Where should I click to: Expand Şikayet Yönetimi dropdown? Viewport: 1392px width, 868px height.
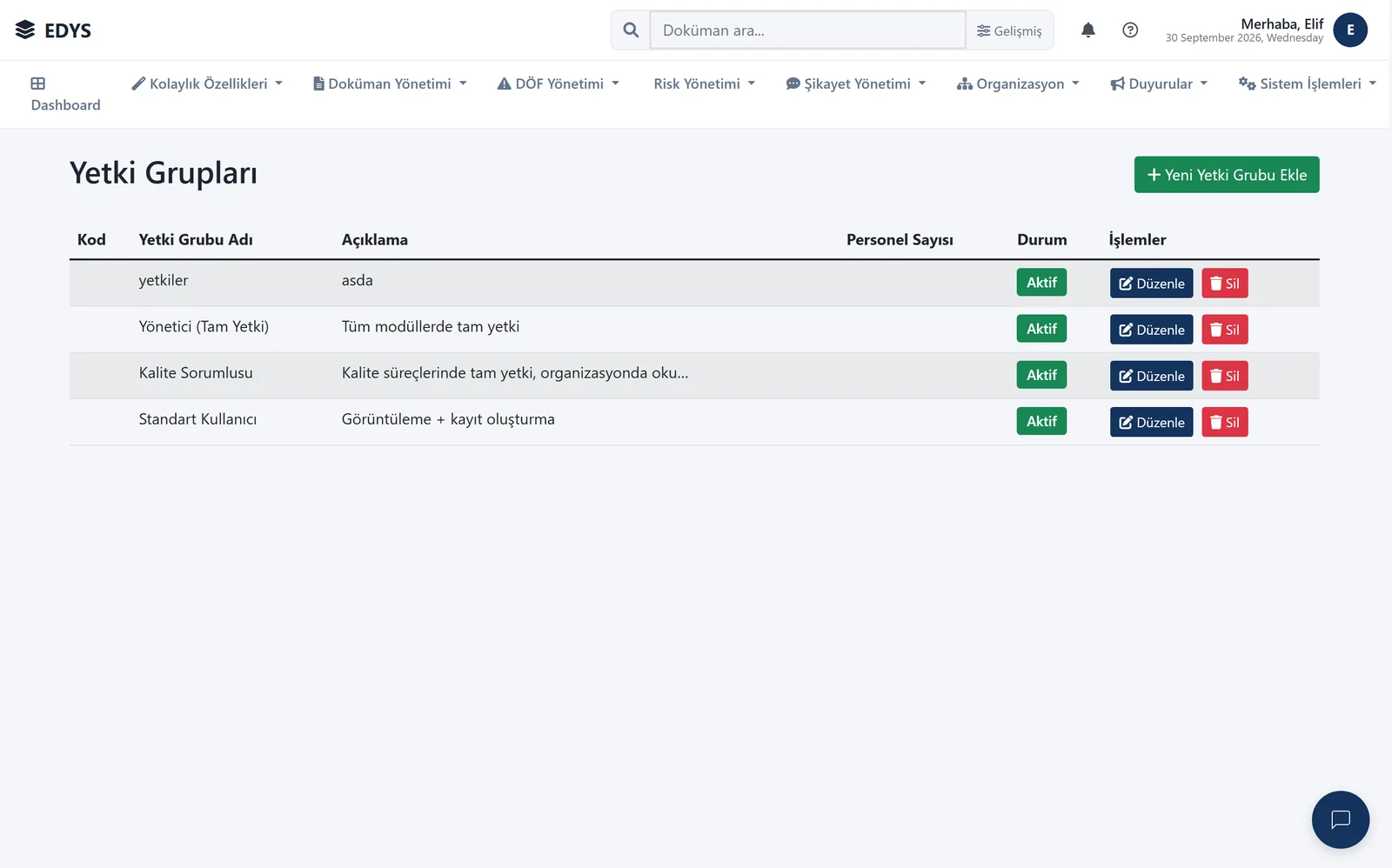856,83
